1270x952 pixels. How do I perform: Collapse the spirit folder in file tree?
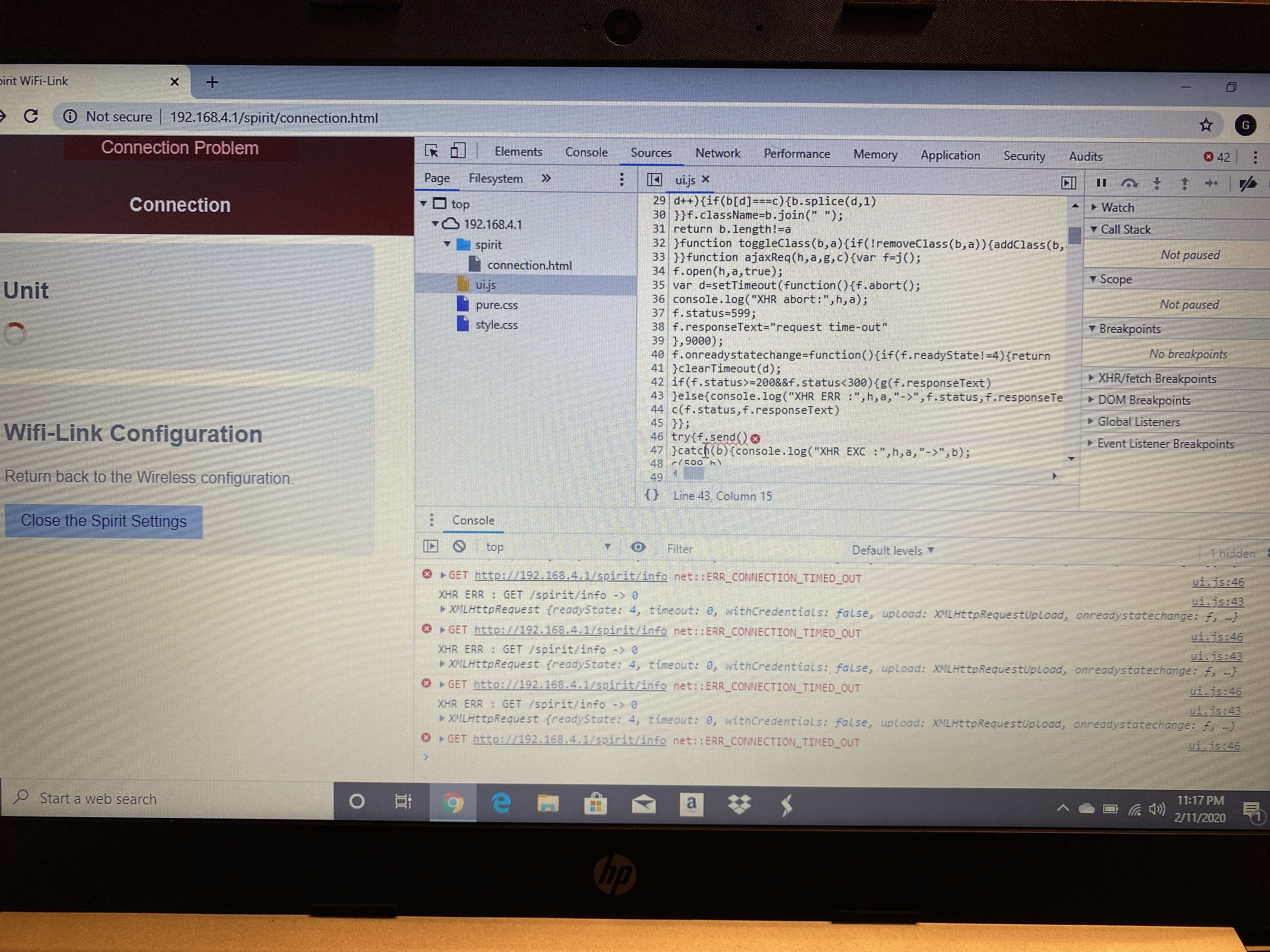coord(447,245)
